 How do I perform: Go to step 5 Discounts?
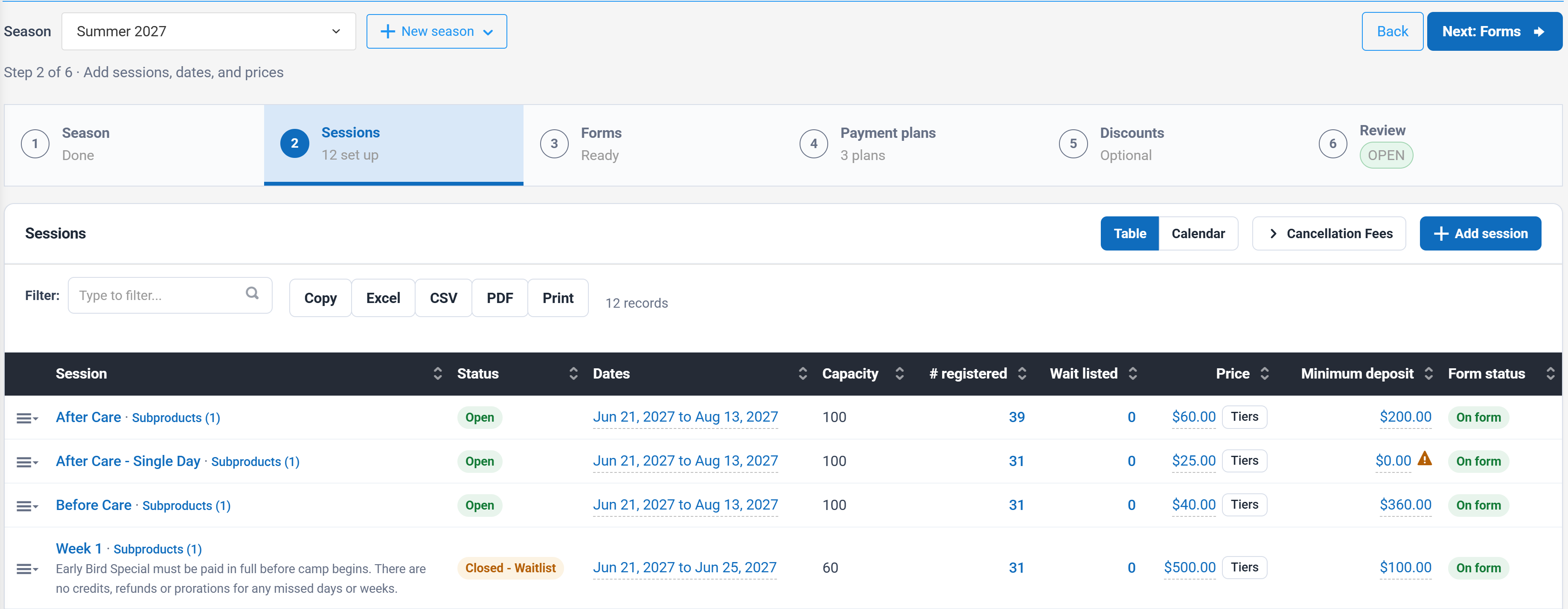click(x=1172, y=144)
